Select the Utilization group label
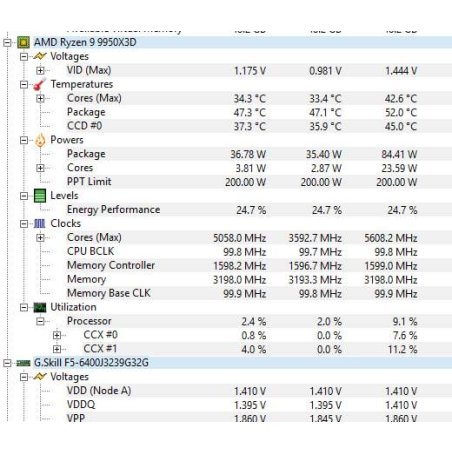 [73, 307]
